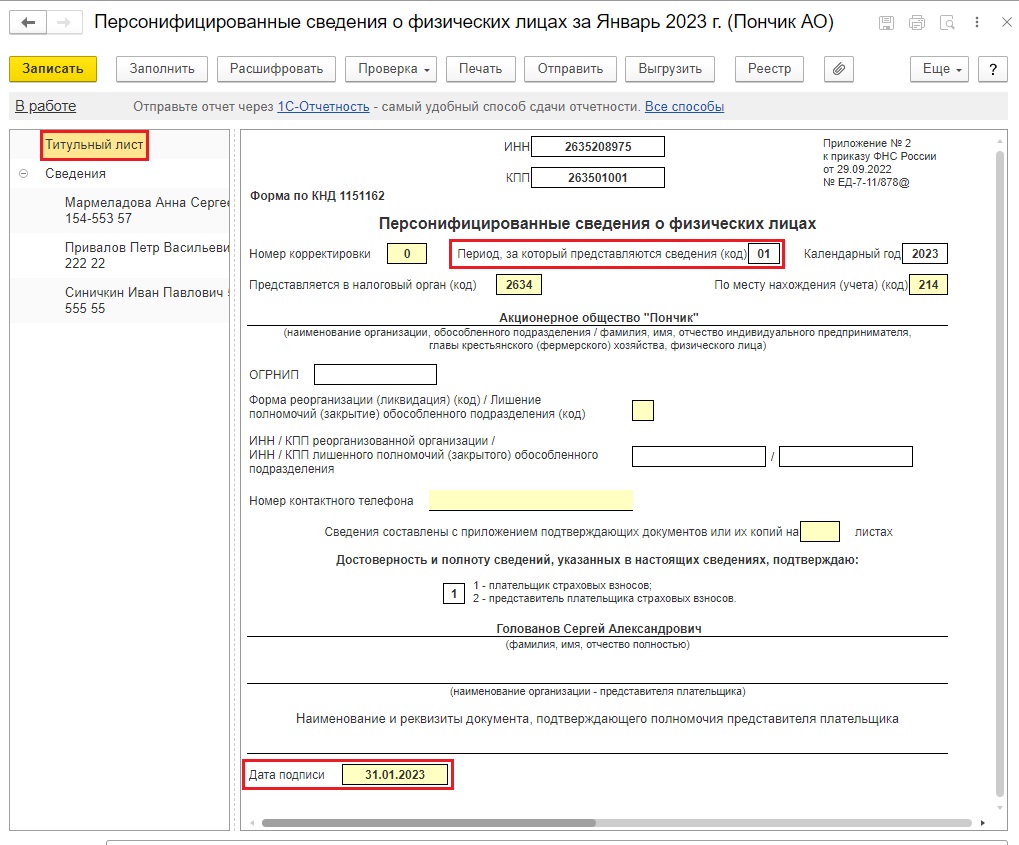Open the В работе status link
The image size is (1019, 845).
click(x=45, y=106)
